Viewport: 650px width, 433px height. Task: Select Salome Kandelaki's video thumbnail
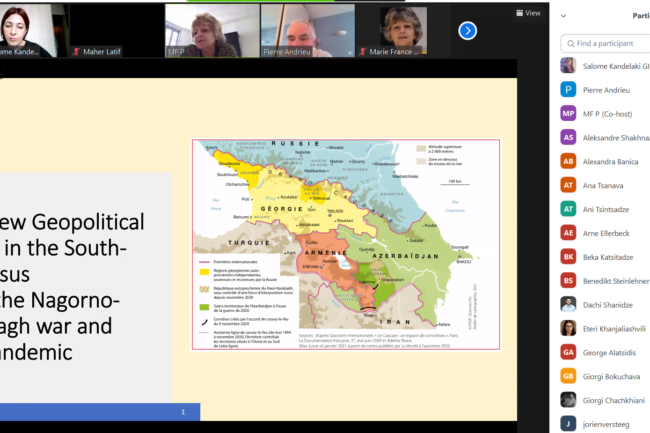[x=28, y=29]
